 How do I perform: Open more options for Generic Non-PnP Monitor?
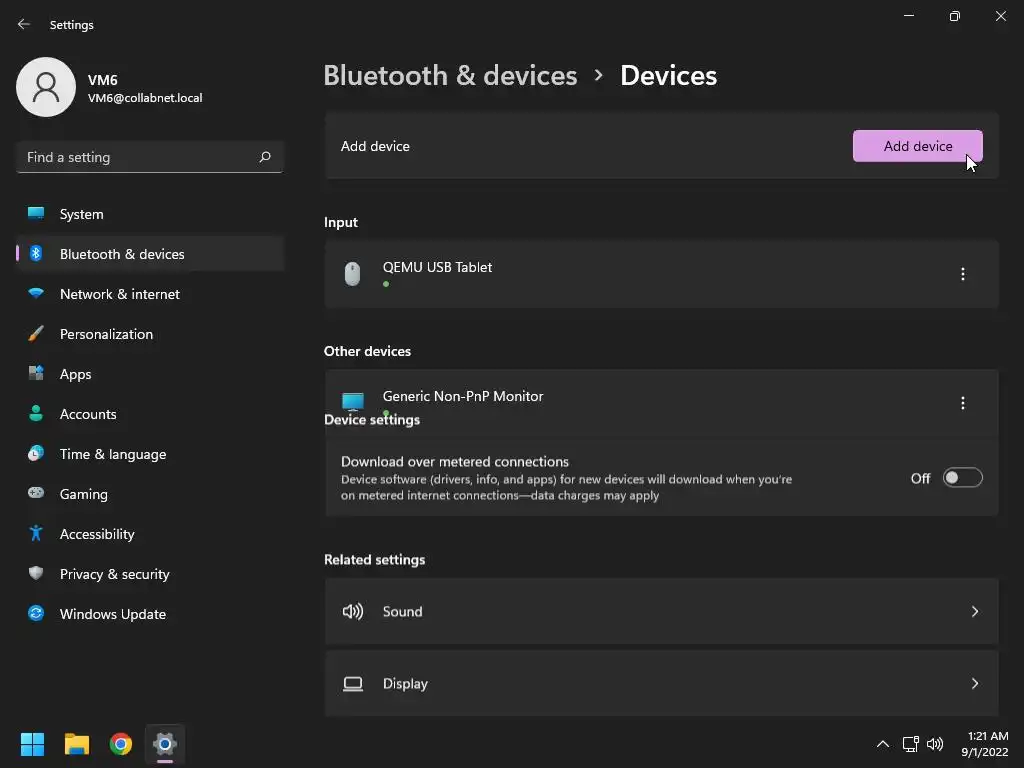[963, 403]
